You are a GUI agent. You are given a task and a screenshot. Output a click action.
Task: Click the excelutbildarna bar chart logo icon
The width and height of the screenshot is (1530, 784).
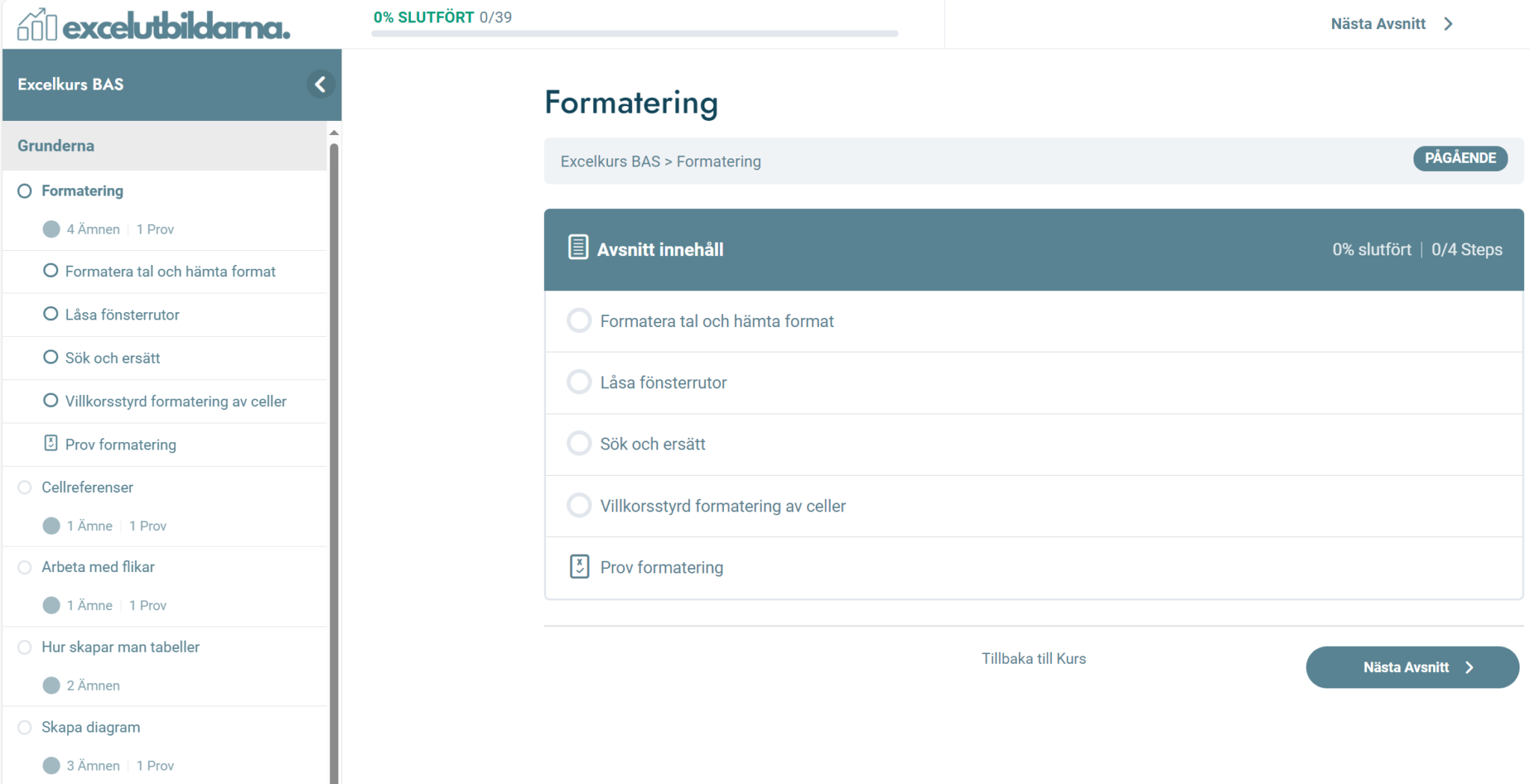click(x=37, y=25)
